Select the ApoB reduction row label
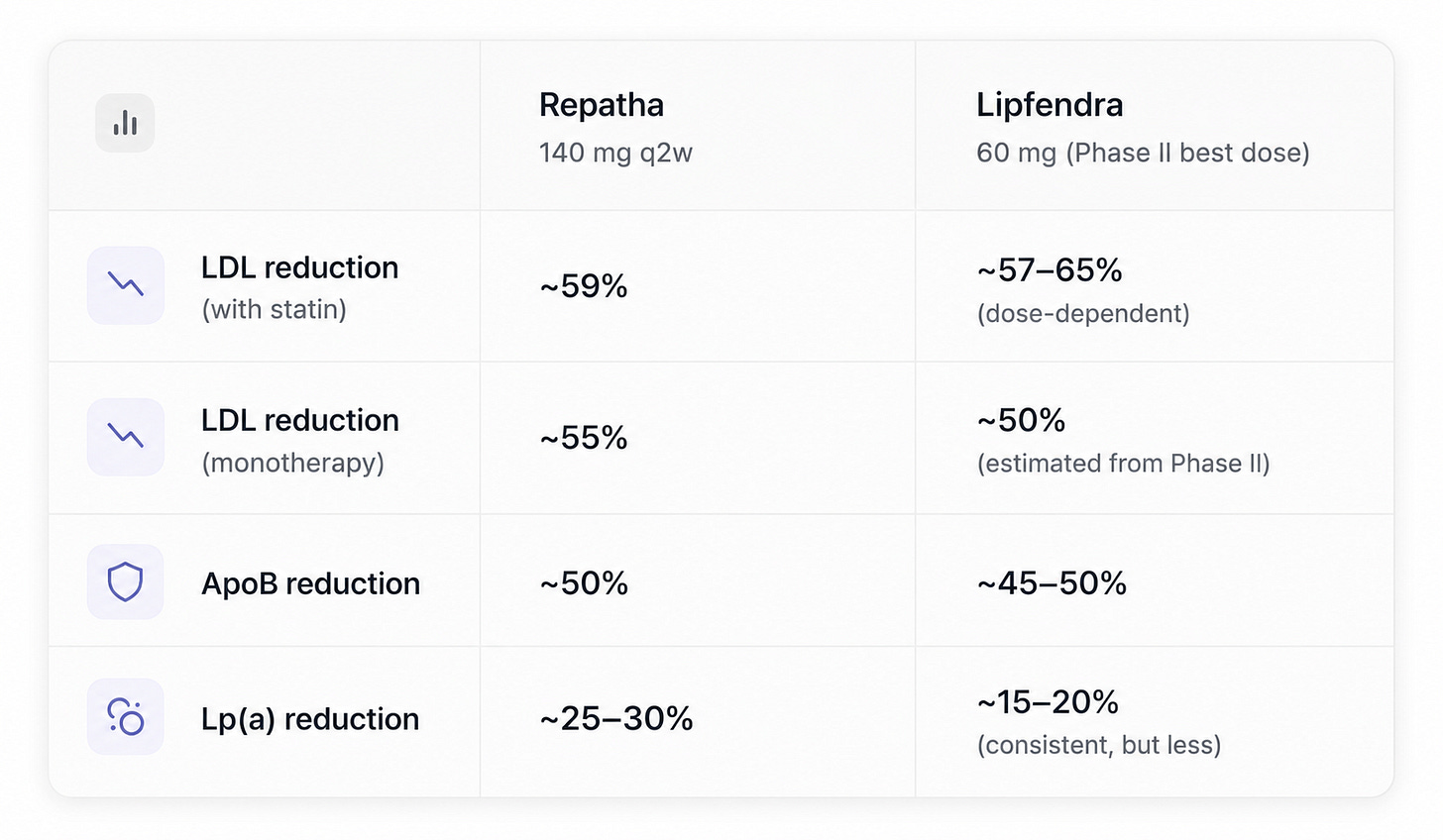The image size is (1443, 840). tap(310, 583)
